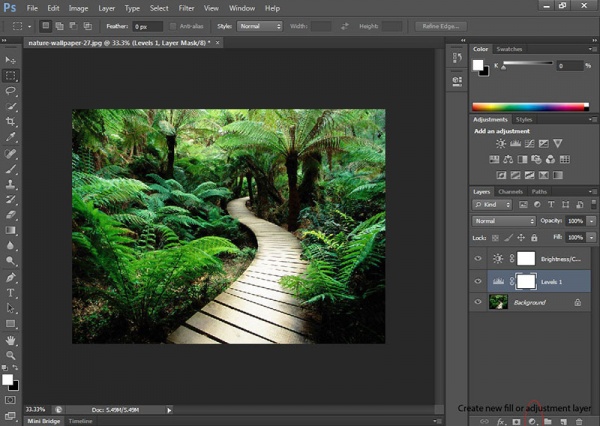The image size is (600, 426).
Task: Select the Move tool
Action: (11, 60)
